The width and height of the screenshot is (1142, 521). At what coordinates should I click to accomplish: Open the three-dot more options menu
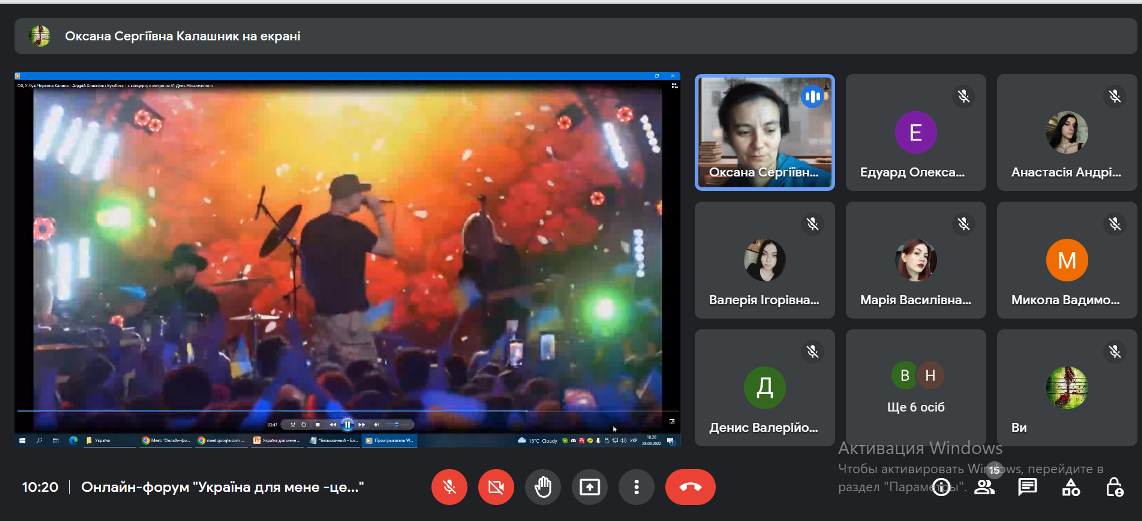coord(636,487)
